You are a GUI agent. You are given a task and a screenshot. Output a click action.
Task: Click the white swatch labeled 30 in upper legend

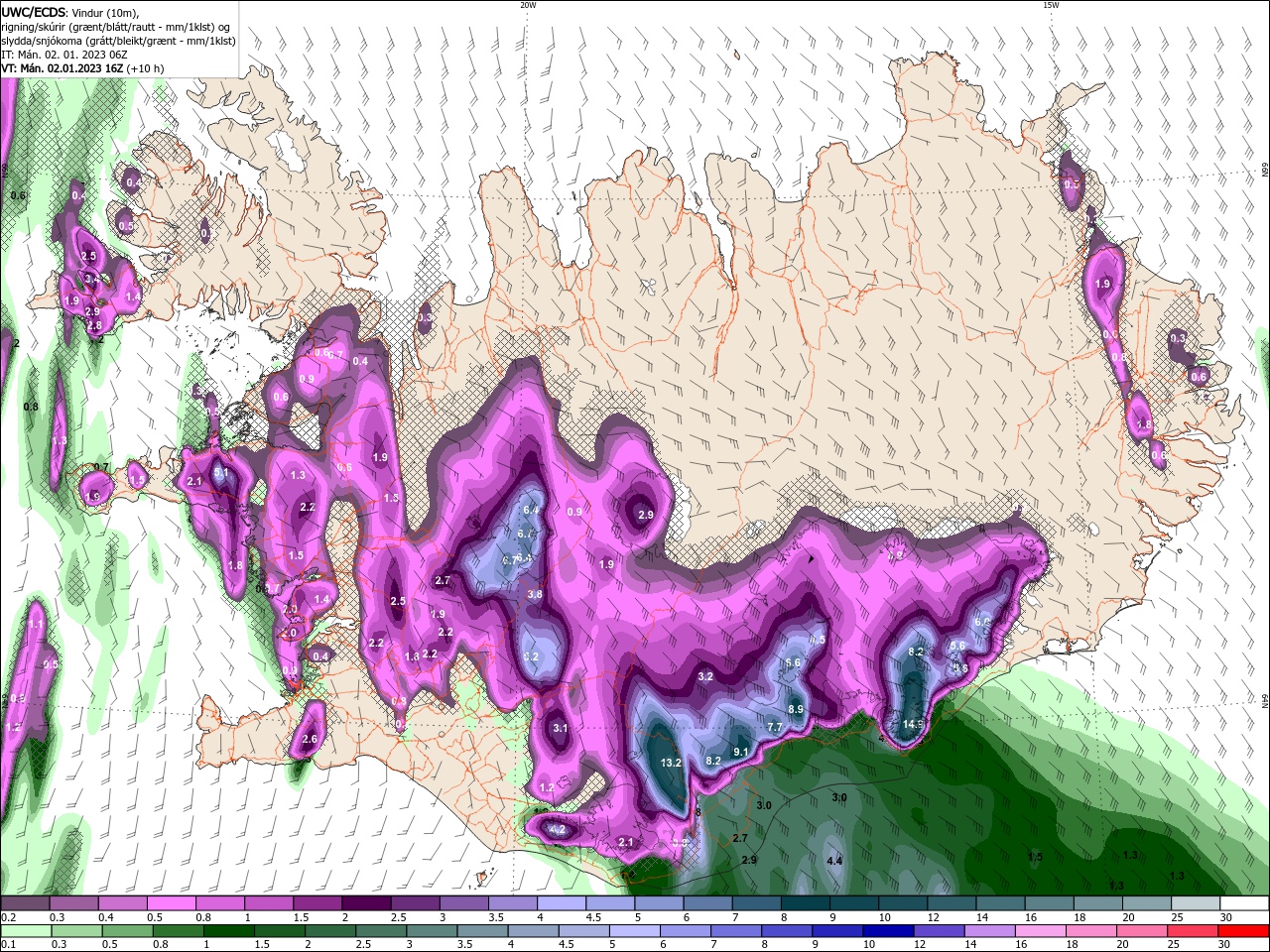coord(1244,904)
